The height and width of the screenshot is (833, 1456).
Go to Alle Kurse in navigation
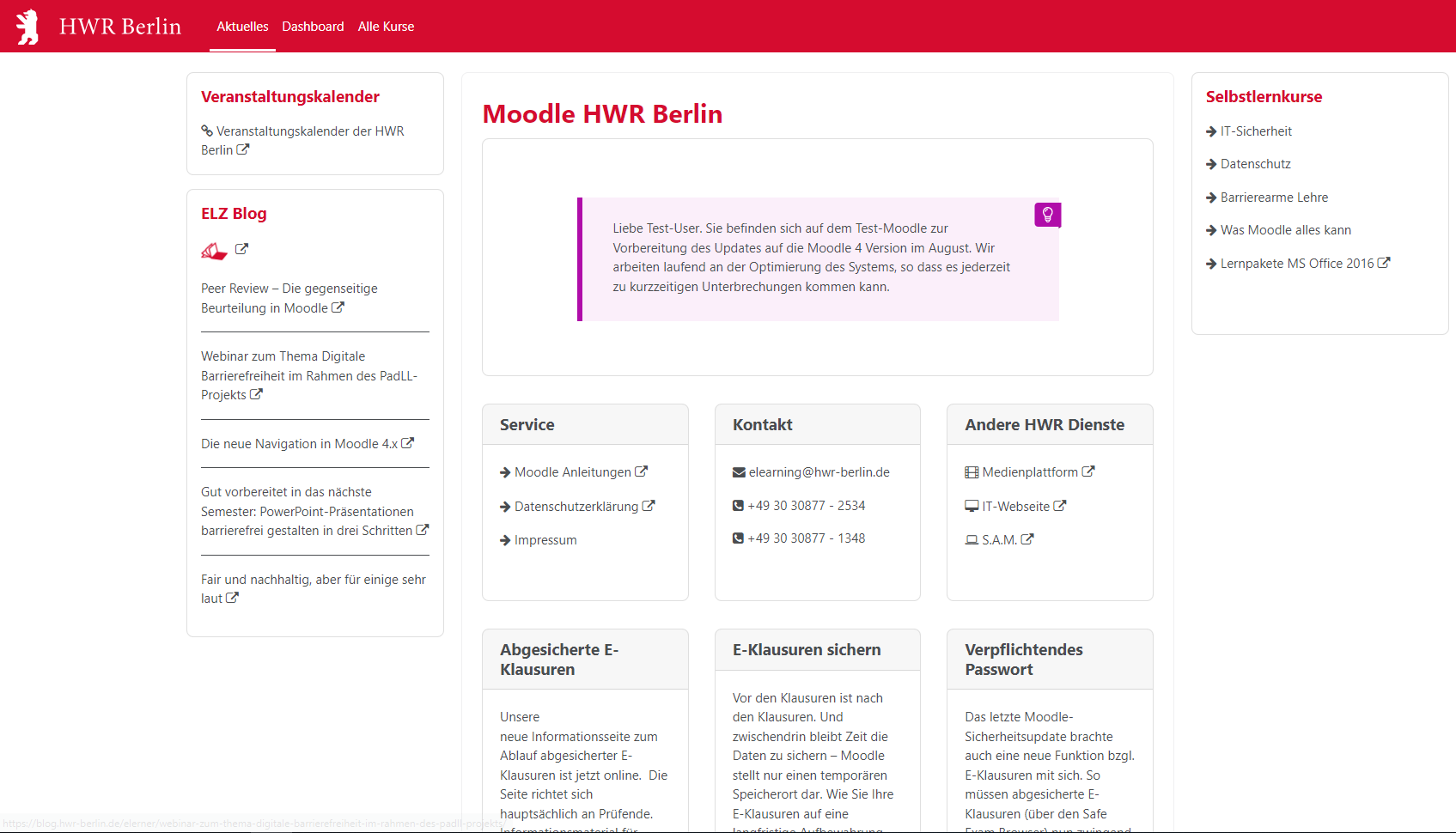(x=386, y=27)
